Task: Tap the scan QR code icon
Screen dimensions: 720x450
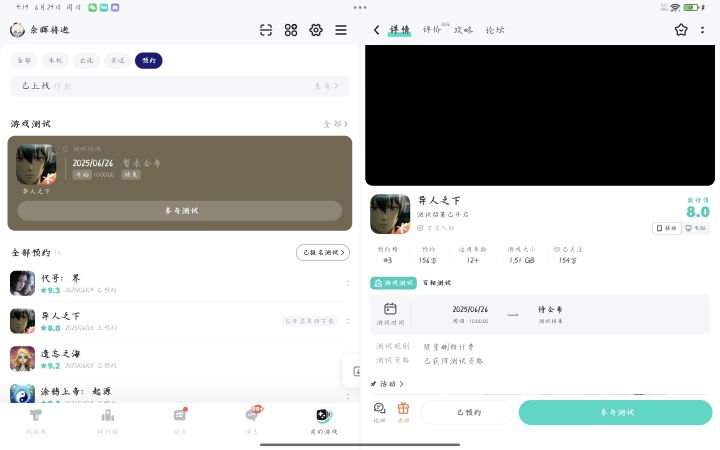Action: pyautogui.click(x=266, y=30)
